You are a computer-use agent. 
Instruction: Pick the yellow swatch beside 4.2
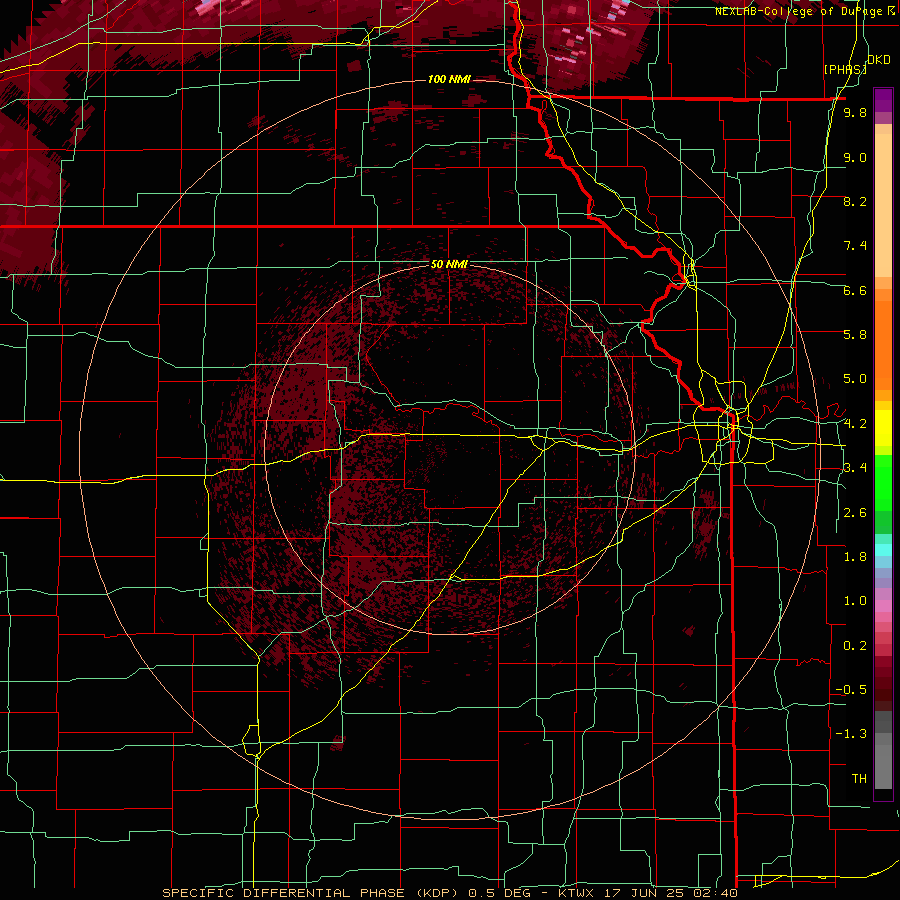883,428
